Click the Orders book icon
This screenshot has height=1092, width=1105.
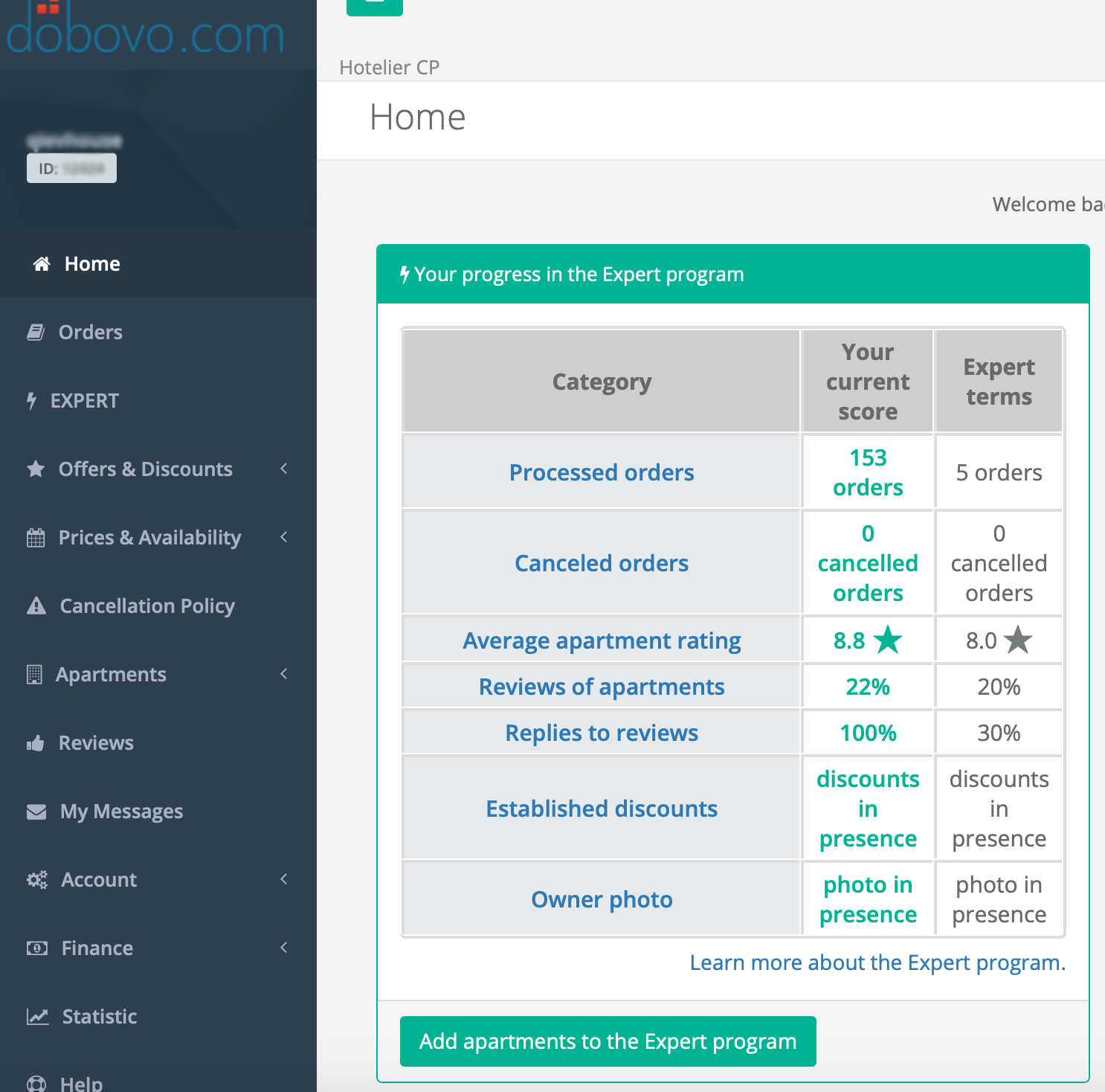(36, 333)
